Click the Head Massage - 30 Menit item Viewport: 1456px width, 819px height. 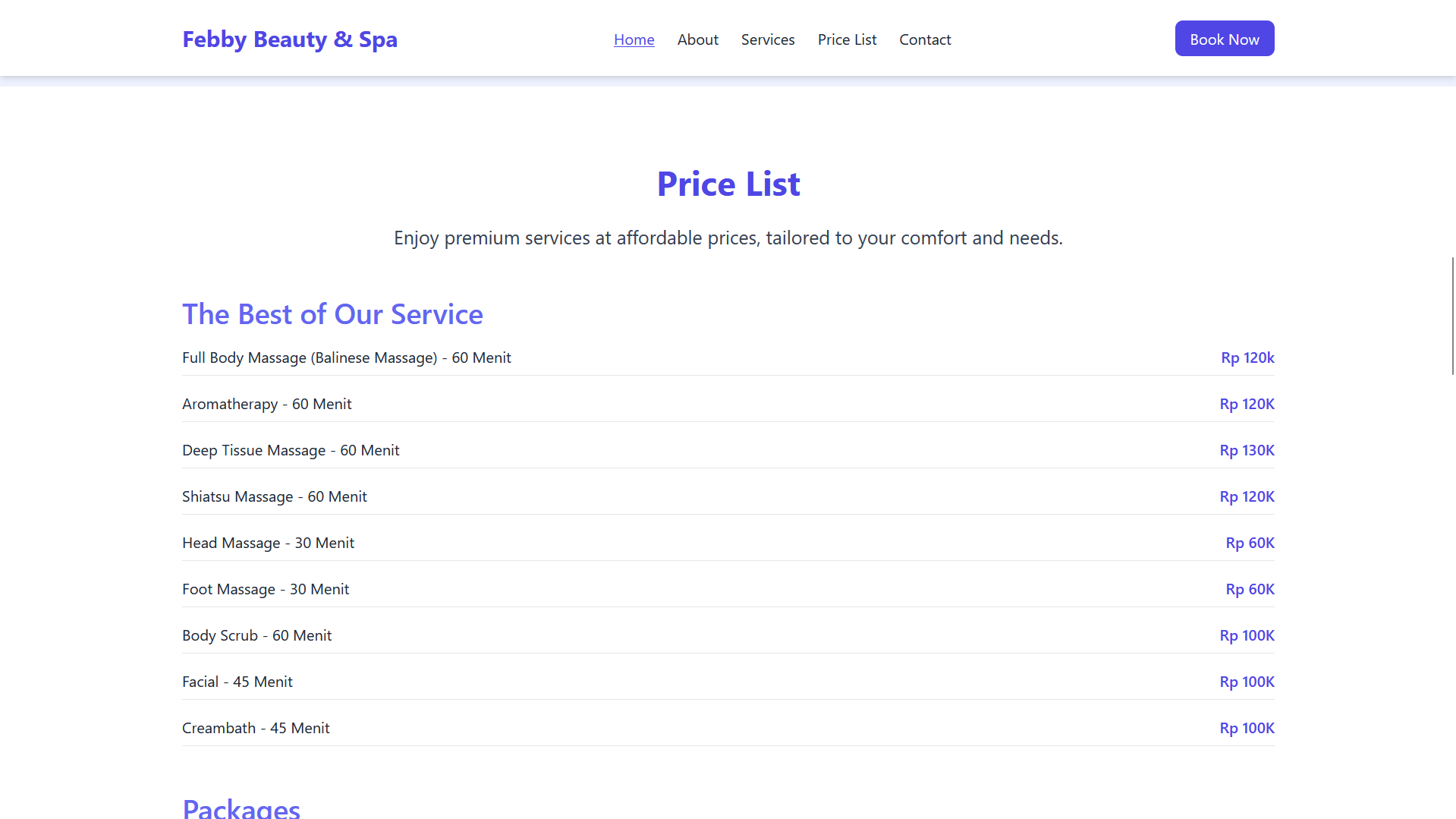pyautogui.click(x=268, y=543)
